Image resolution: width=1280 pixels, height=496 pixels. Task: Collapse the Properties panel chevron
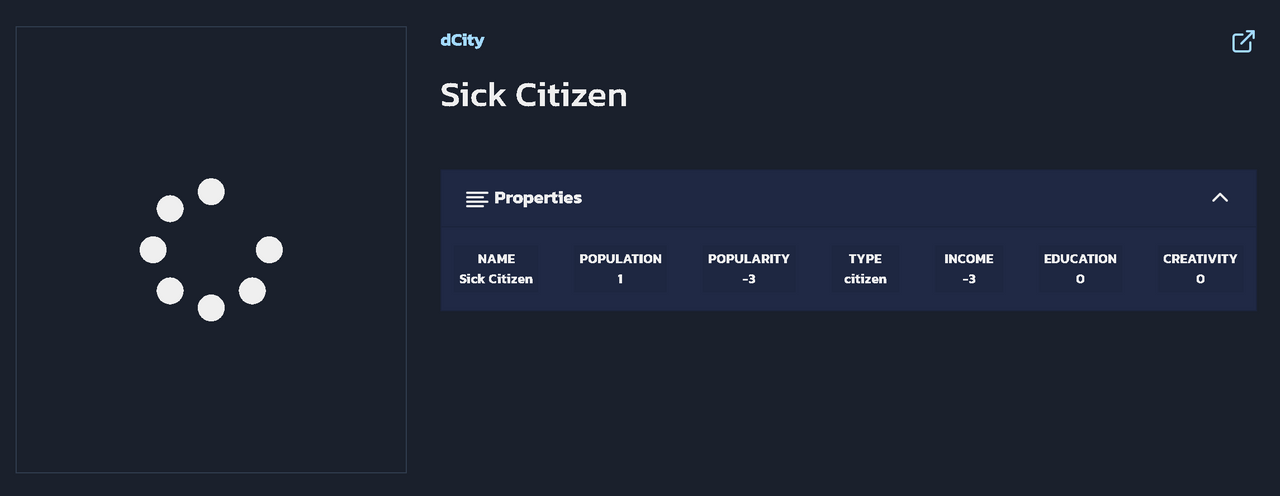click(1220, 198)
